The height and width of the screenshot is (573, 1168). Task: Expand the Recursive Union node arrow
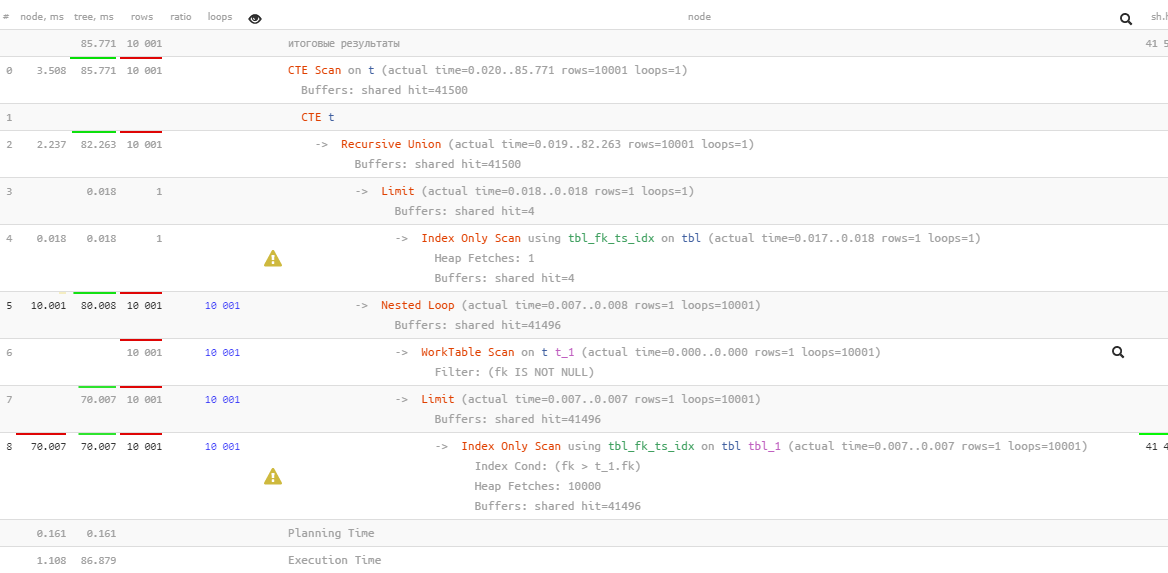(322, 144)
